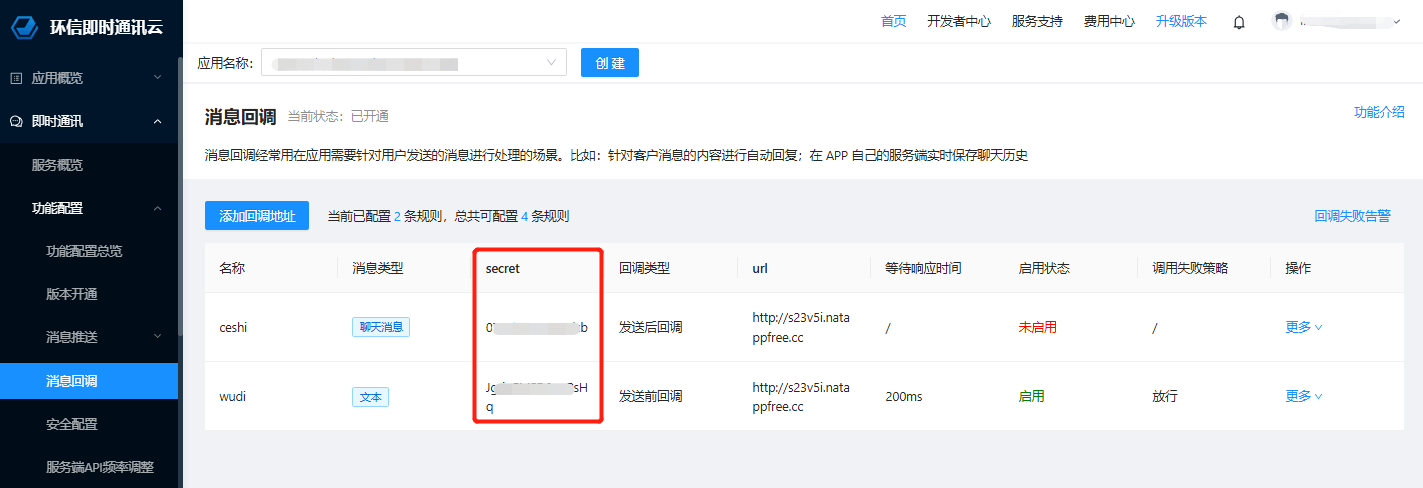Click the 应用概览 sidebar icon
1423x488 pixels.
click(x=16, y=78)
